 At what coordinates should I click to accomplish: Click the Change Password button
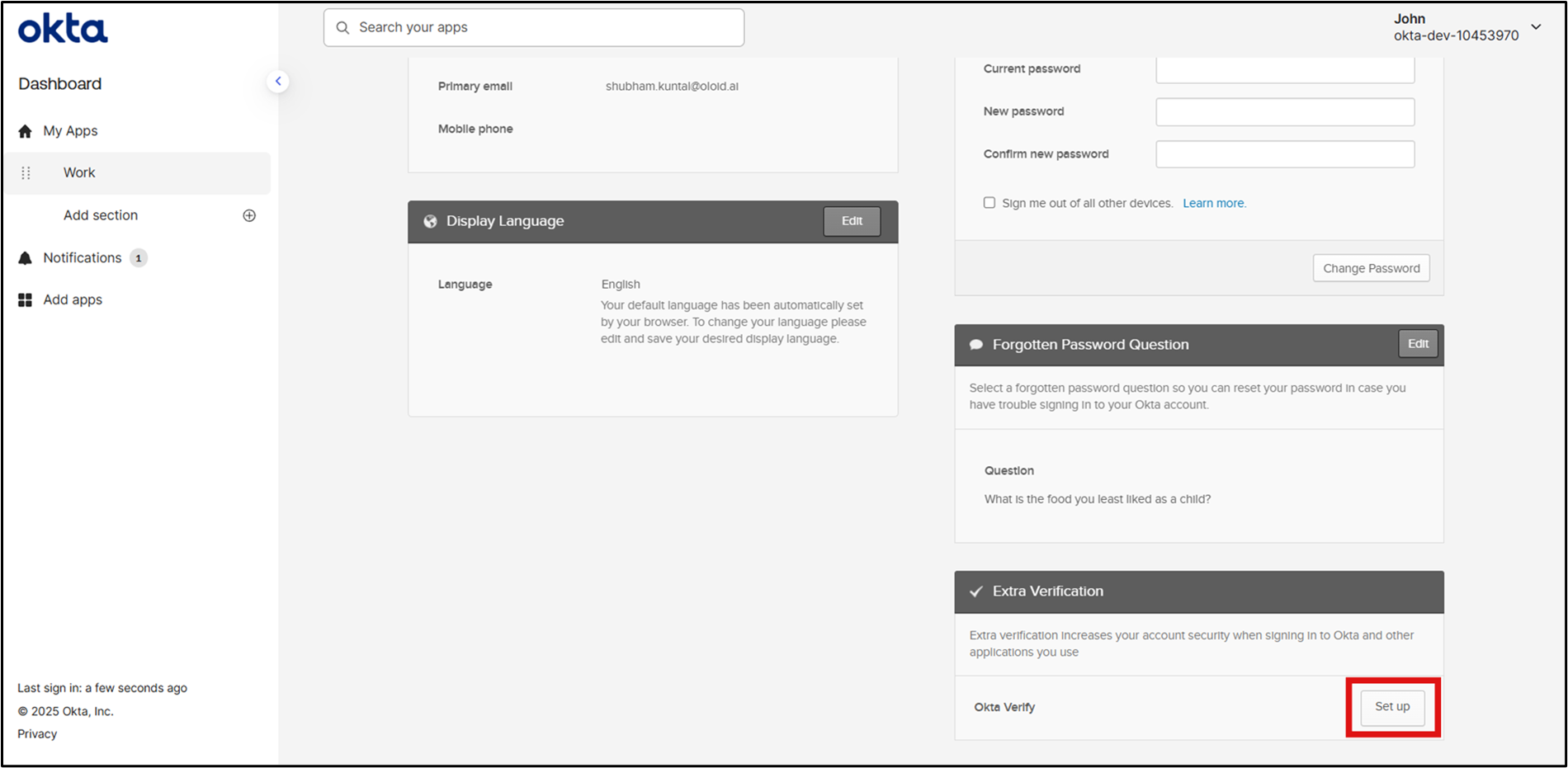point(1371,268)
